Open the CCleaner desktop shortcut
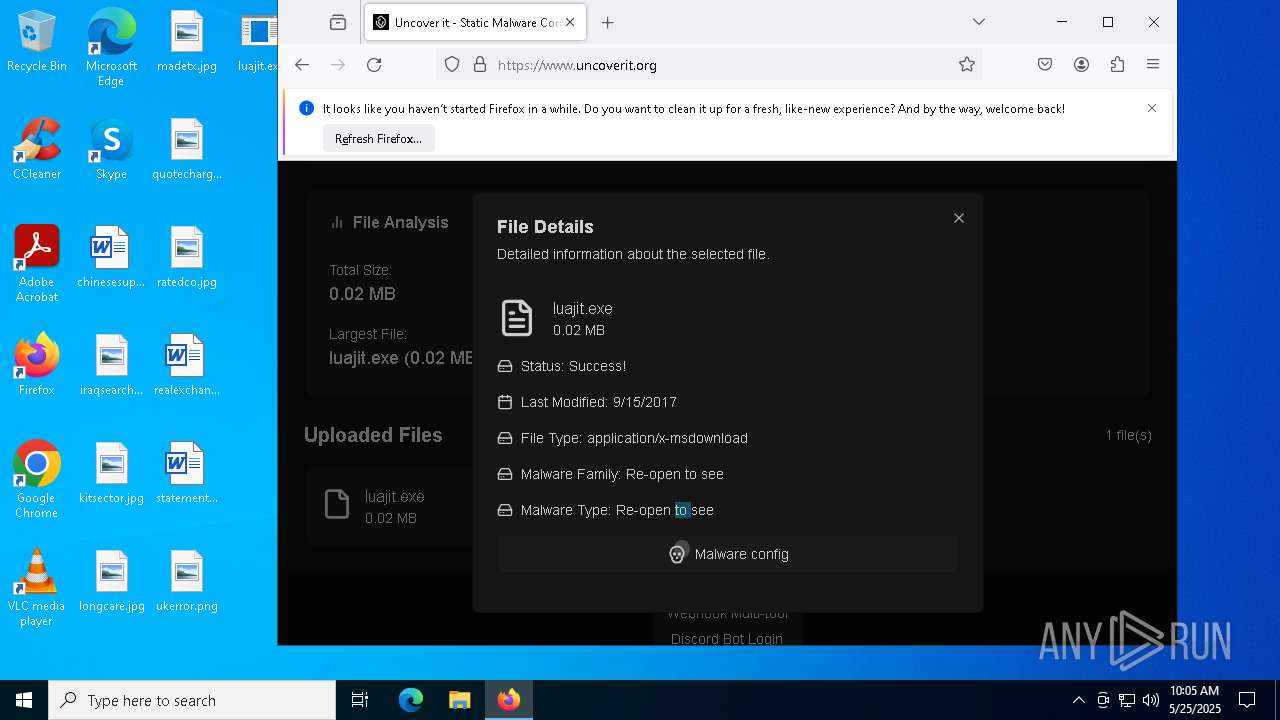Viewport: 1280px width, 720px height. (37, 149)
